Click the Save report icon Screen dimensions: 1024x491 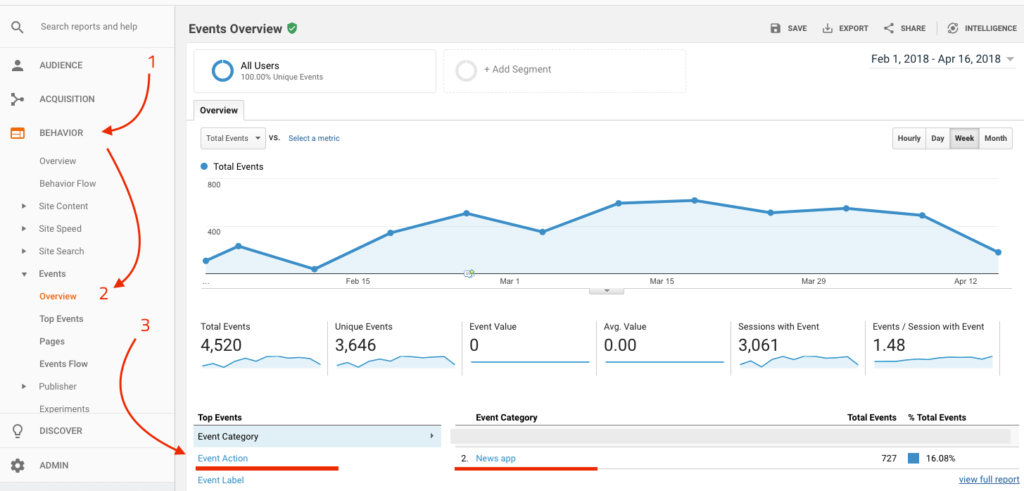tap(776, 29)
